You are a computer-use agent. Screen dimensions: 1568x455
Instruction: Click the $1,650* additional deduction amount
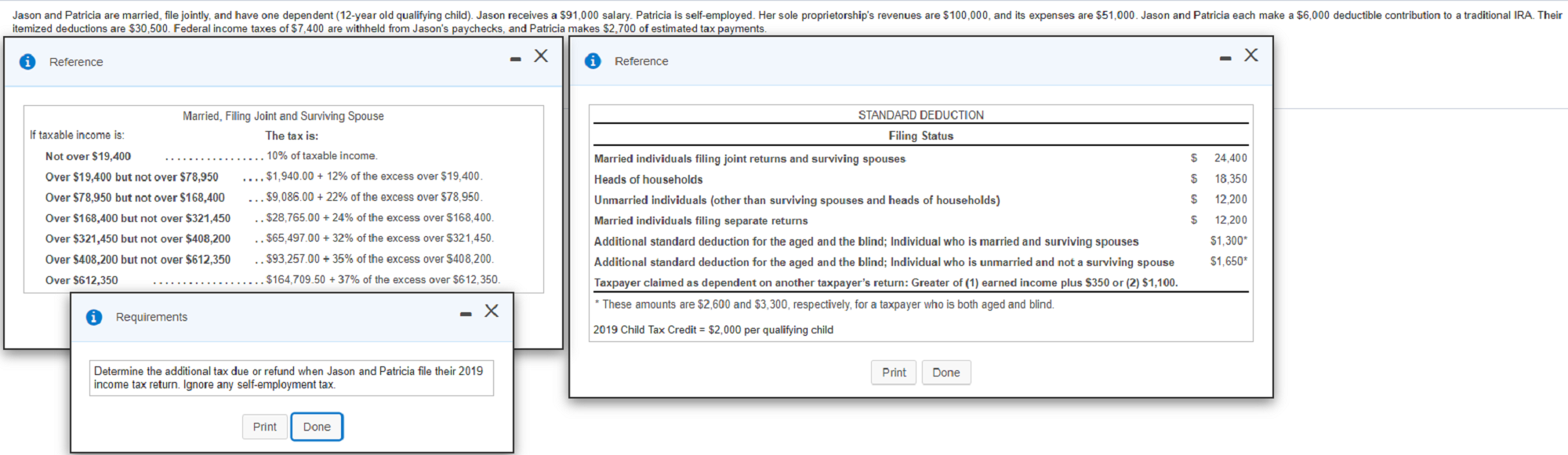pos(1229,261)
